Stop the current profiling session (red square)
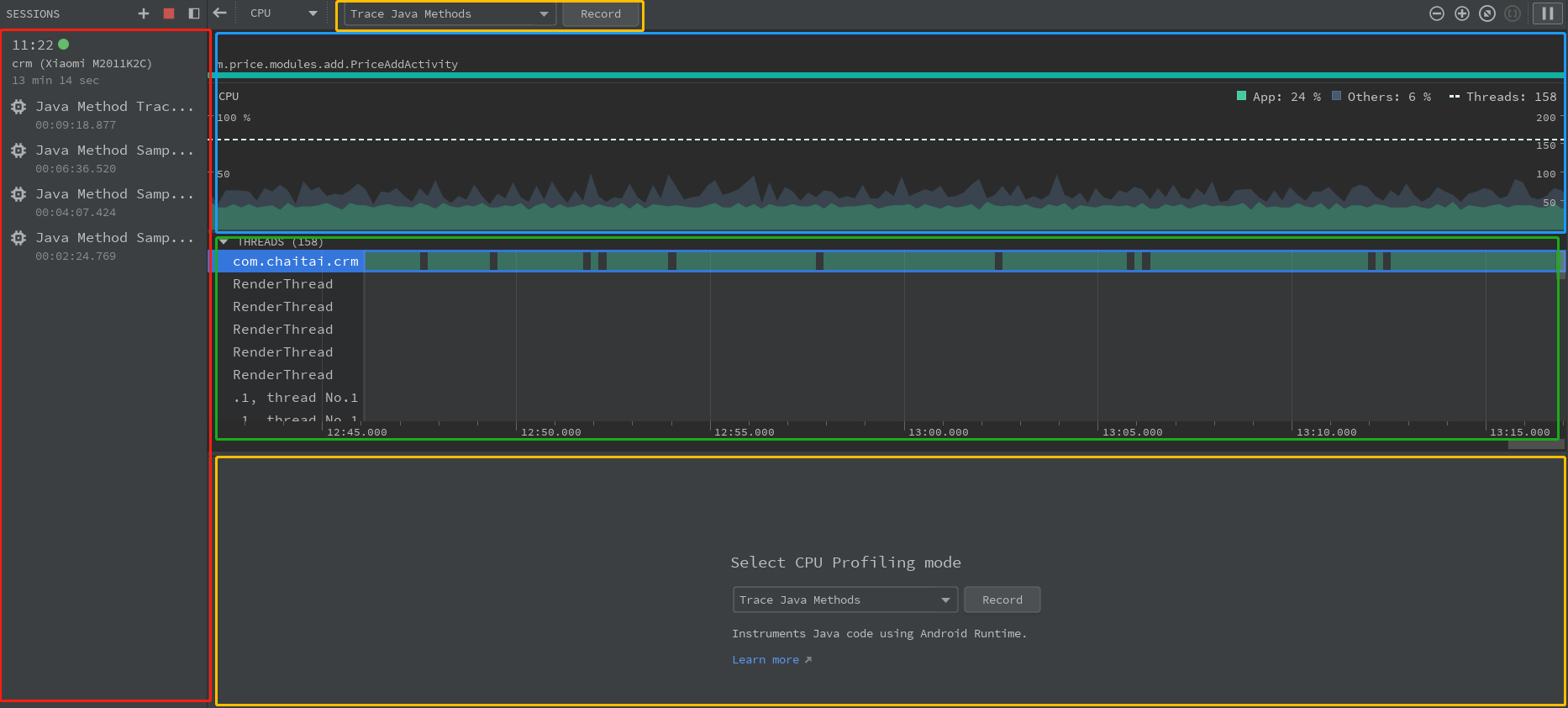The image size is (1568, 708). (169, 13)
